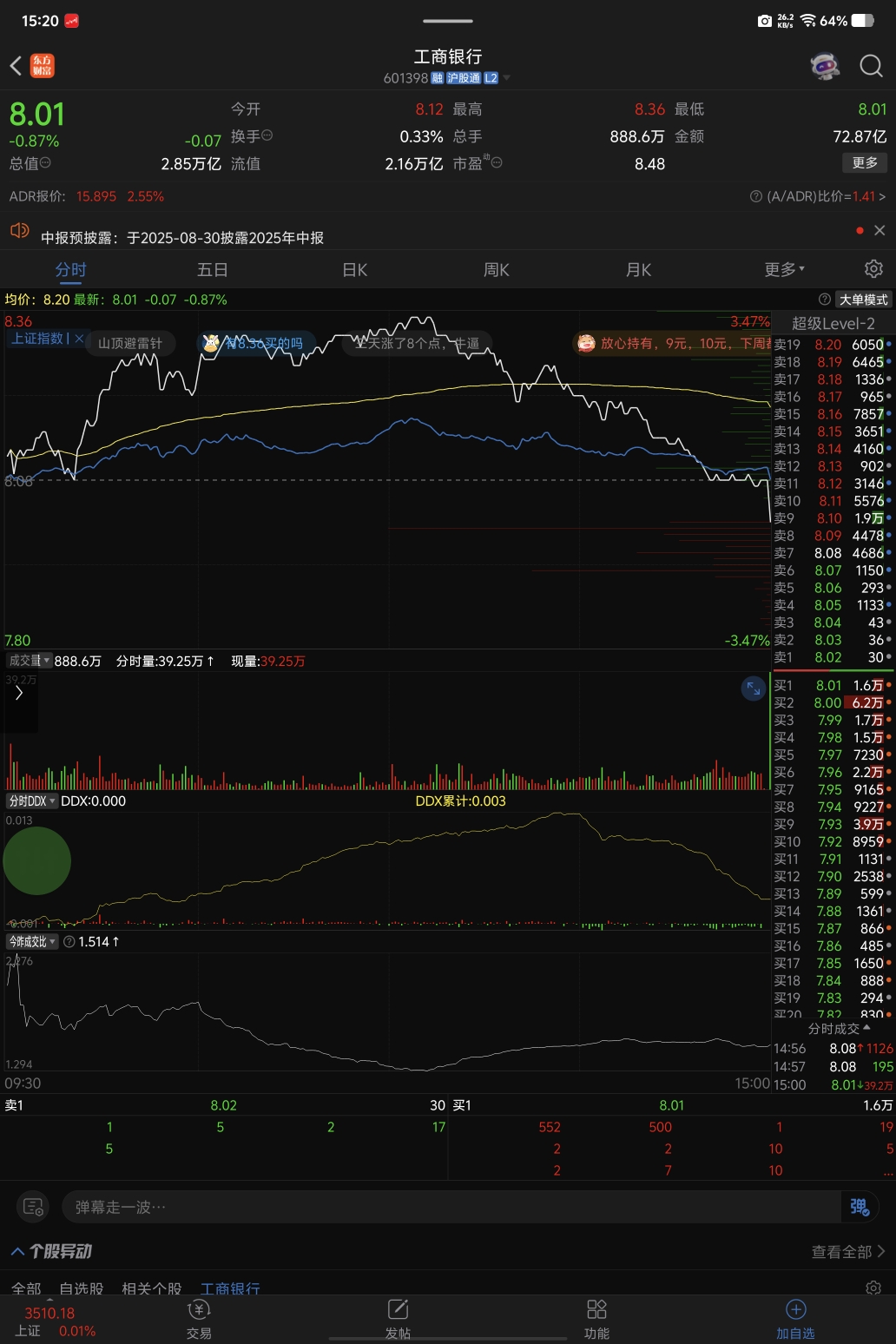The height and width of the screenshot is (1344, 896).
Task: Open 更多 chart period dropdown
Action: [x=785, y=269]
